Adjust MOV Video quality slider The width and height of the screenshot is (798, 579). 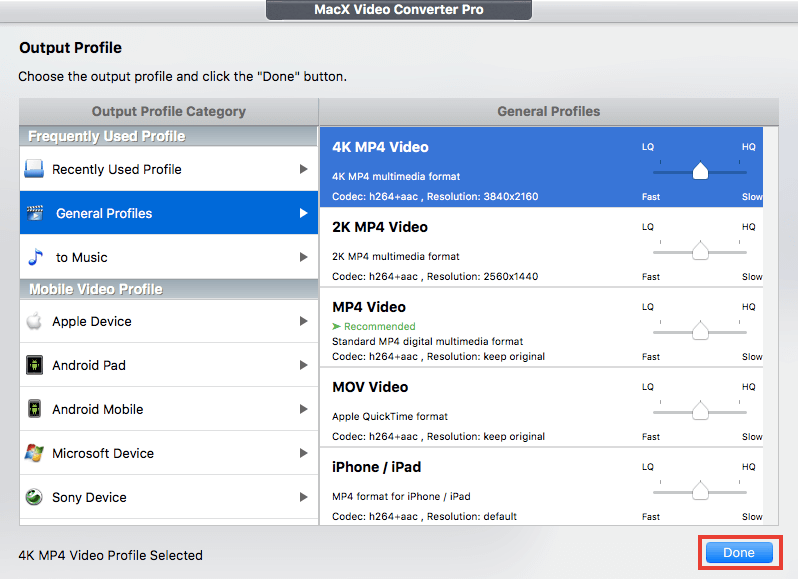(700, 411)
